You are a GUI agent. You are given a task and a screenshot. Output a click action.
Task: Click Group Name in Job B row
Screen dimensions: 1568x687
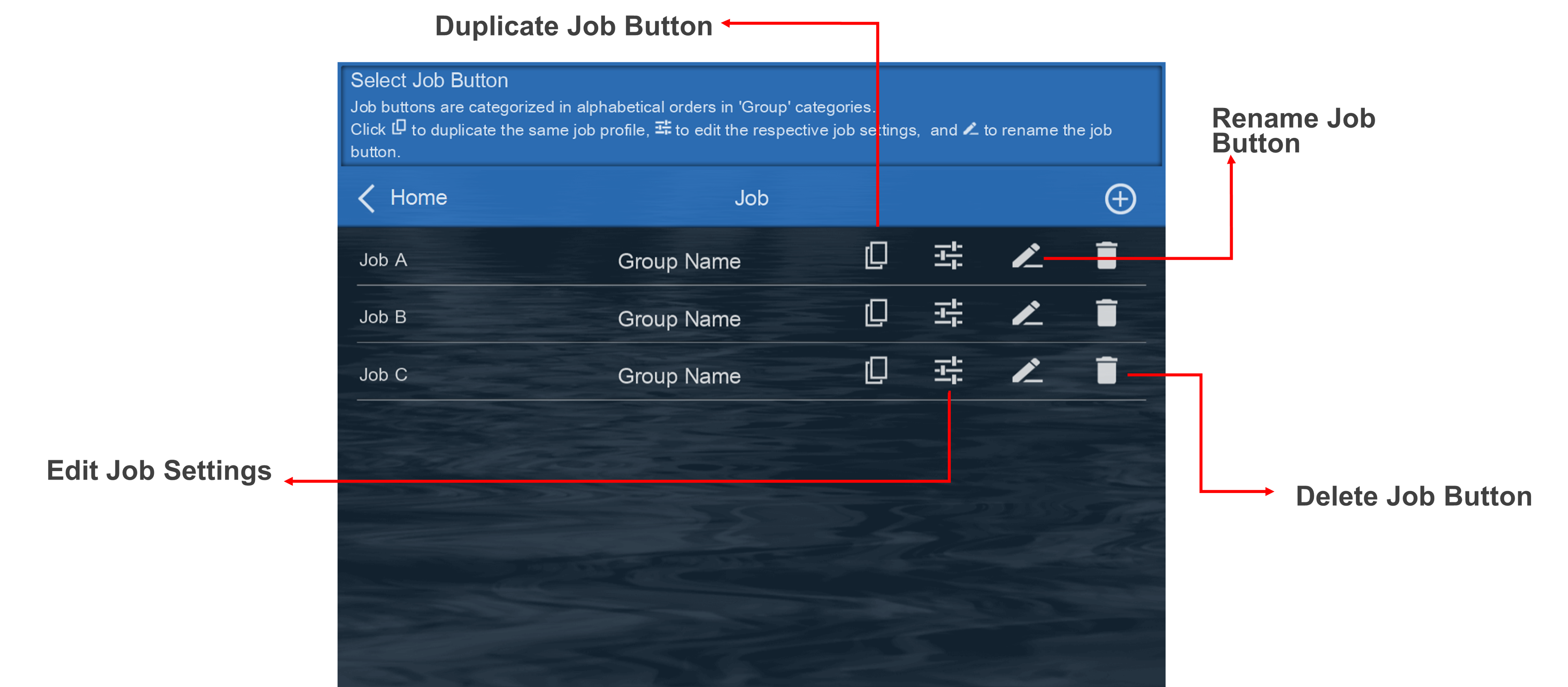click(679, 319)
